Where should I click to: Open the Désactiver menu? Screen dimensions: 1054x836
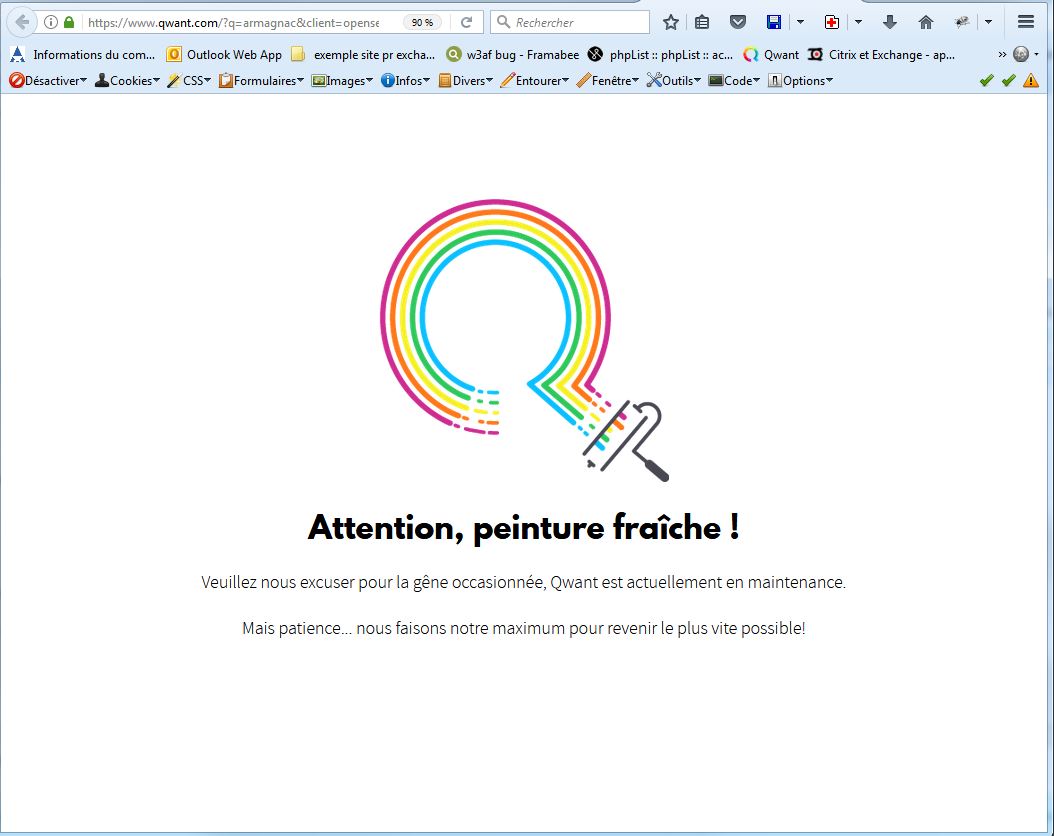[x=47, y=80]
